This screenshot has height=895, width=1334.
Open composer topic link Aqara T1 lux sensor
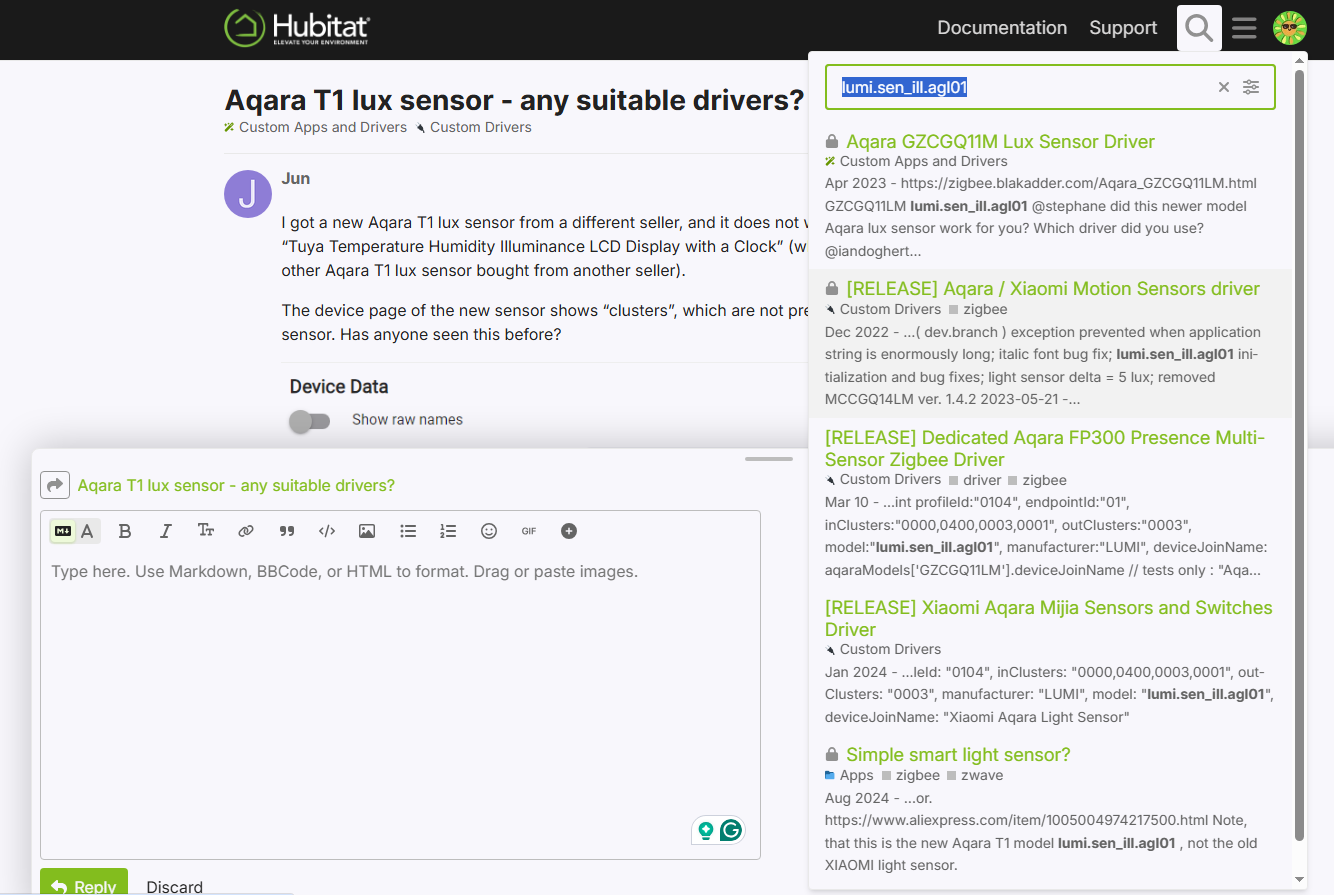(x=236, y=485)
